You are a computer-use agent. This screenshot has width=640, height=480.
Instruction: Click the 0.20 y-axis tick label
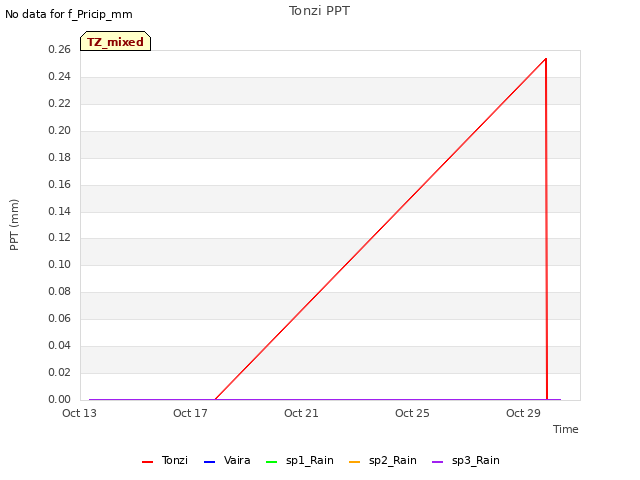point(60,130)
